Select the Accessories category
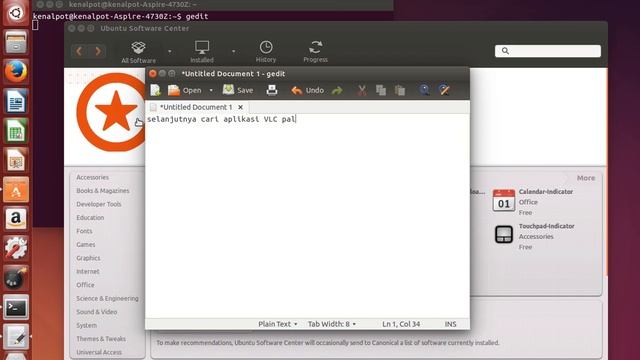Image resolution: width=640 pixels, height=360 pixels. tap(92, 178)
